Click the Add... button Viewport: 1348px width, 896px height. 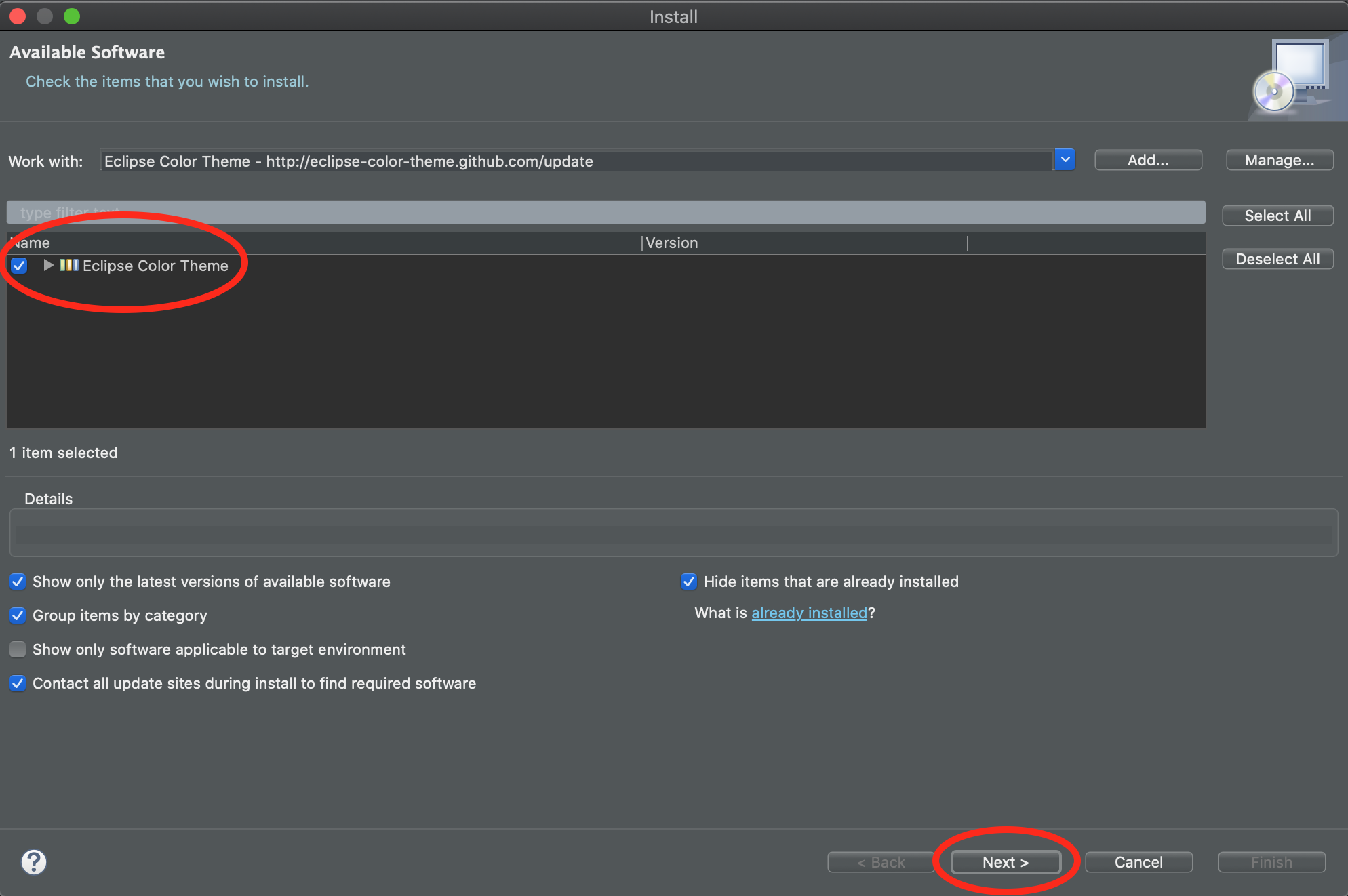(1147, 161)
